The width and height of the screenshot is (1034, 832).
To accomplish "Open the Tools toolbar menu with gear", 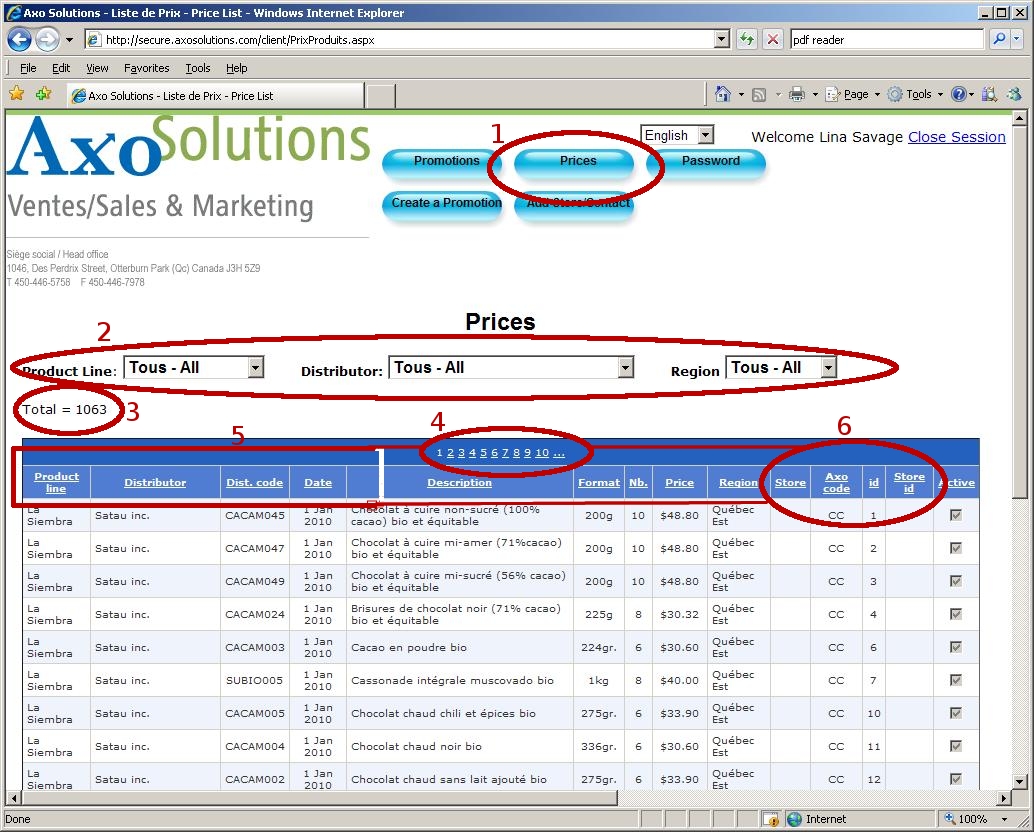I will tap(915, 94).
